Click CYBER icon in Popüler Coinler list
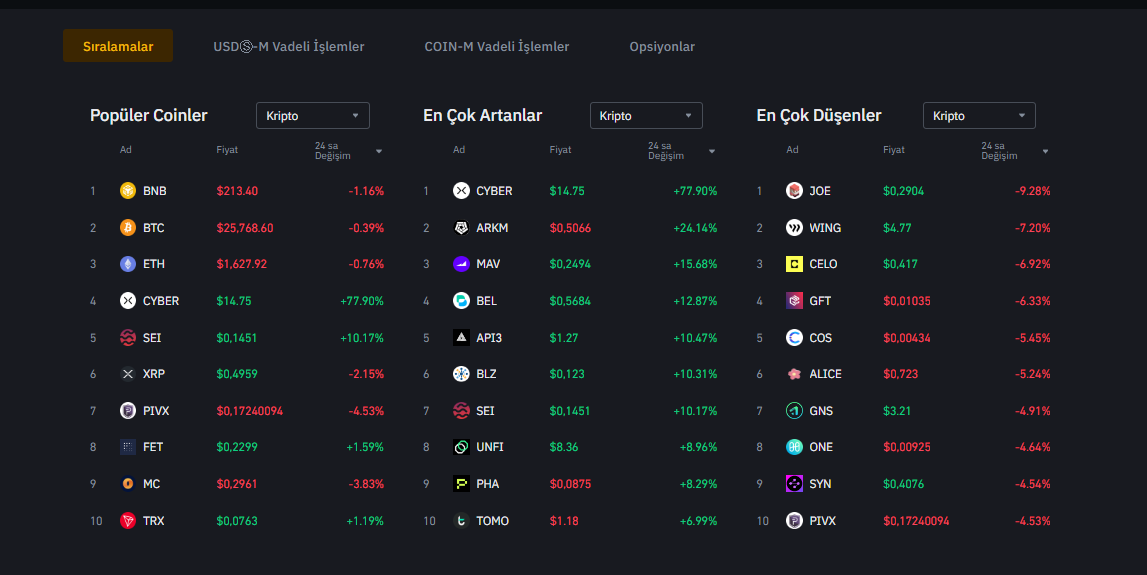This screenshot has height=575, width=1147. (x=128, y=301)
